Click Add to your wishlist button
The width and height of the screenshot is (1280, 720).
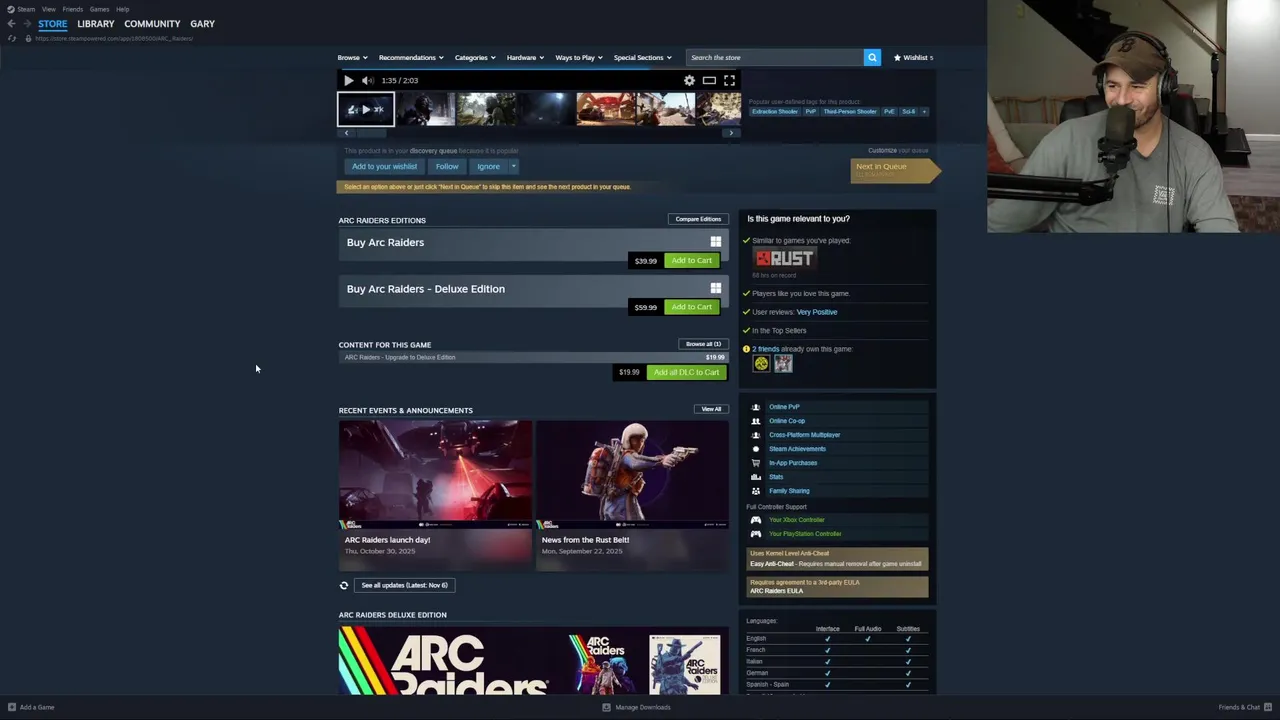click(384, 166)
